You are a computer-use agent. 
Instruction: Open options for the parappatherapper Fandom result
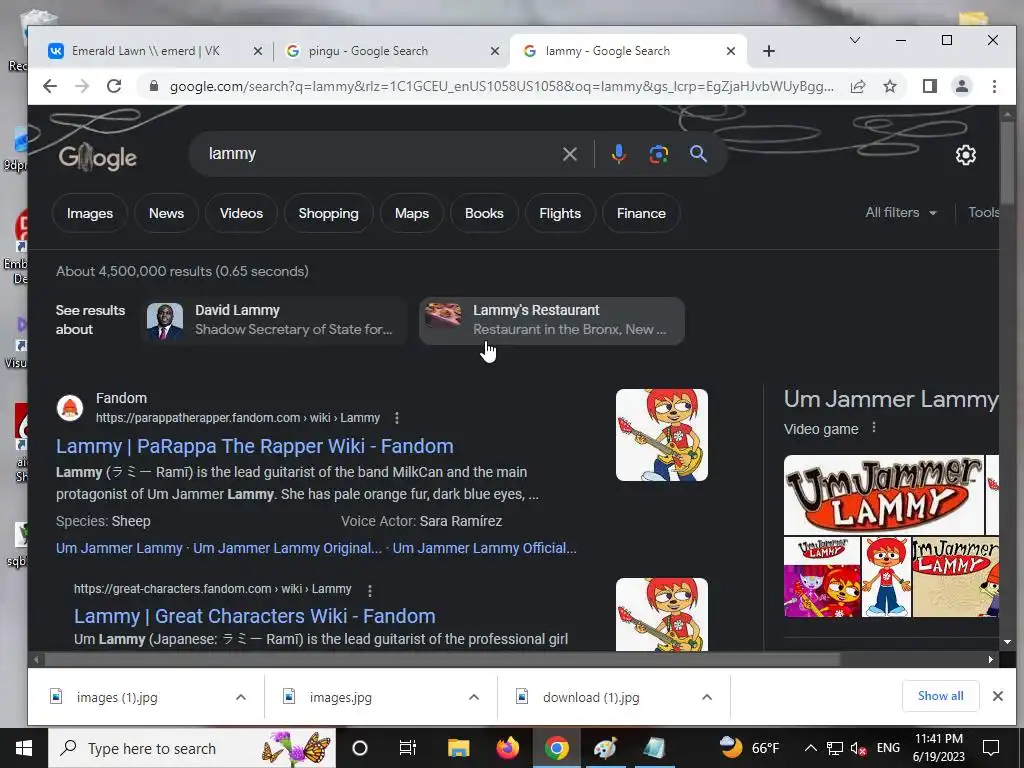396,418
